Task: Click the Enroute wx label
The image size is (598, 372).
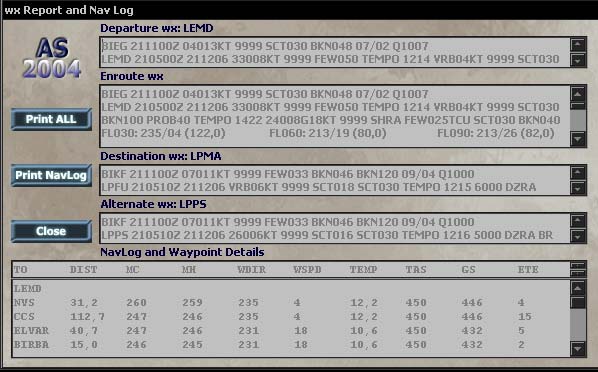Action: tap(132, 76)
